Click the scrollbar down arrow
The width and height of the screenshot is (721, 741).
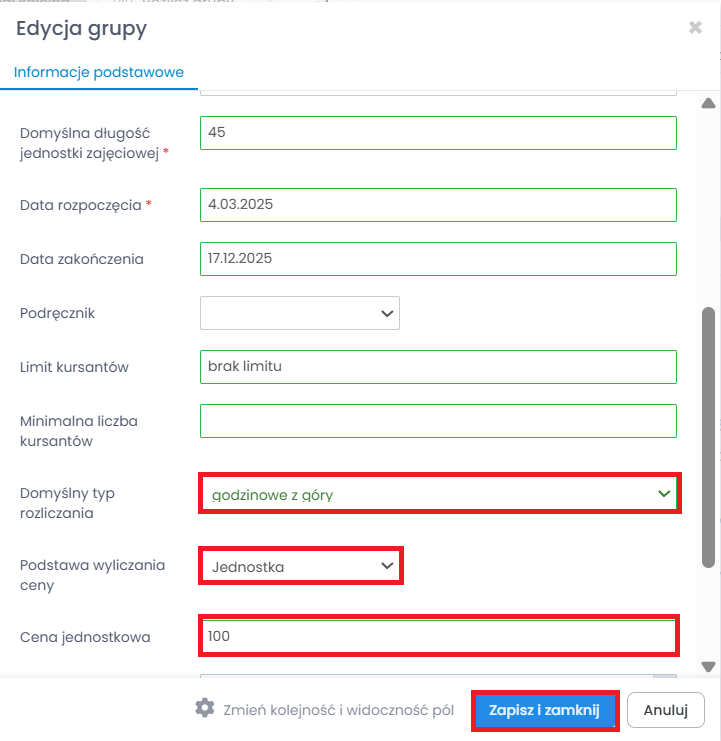pos(708,666)
